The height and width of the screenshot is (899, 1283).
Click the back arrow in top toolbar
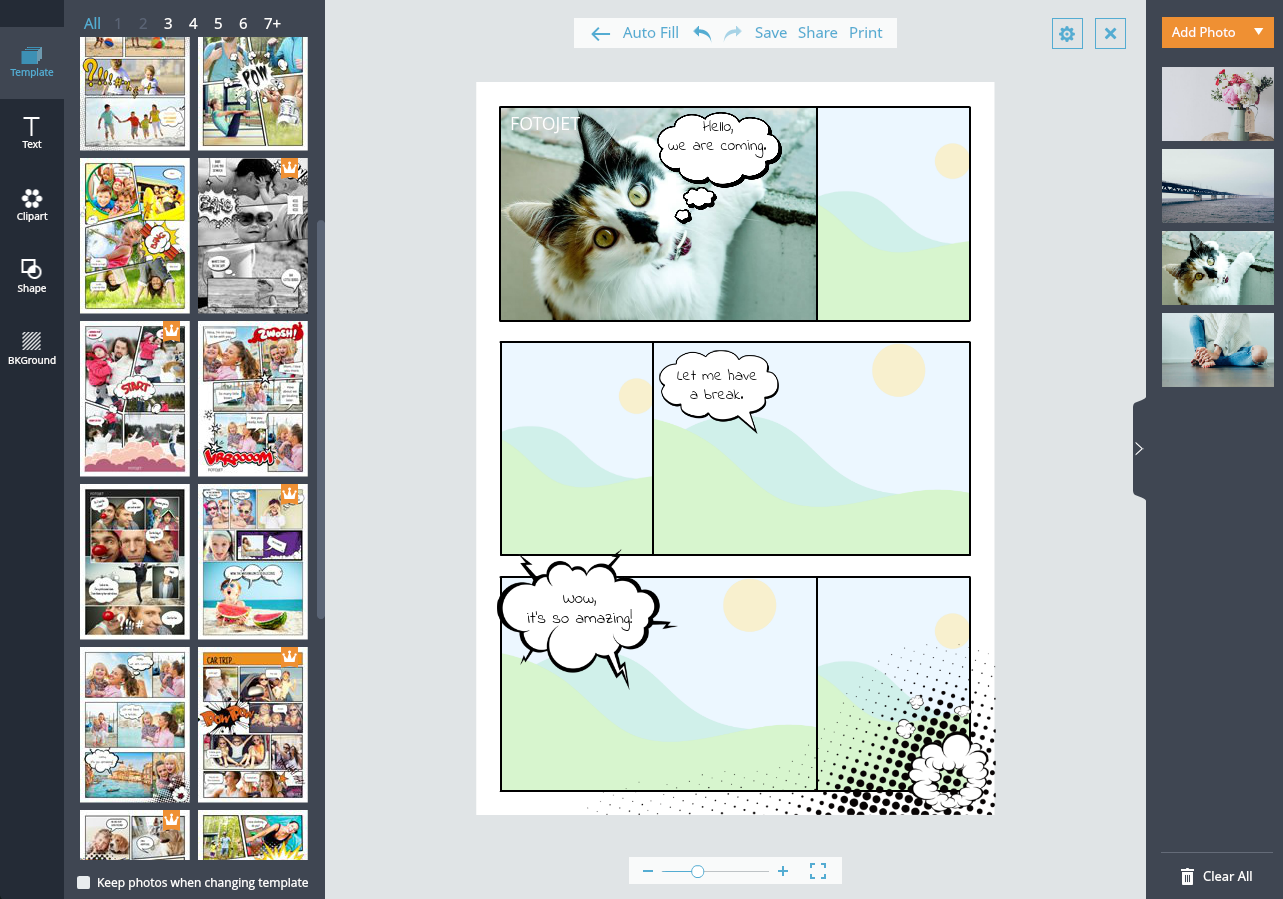click(600, 33)
